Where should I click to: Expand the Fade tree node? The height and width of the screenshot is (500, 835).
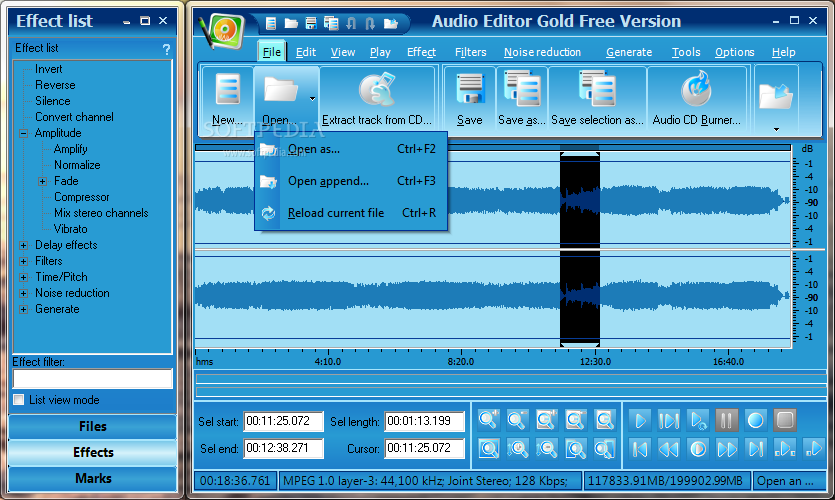[x=43, y=182]
